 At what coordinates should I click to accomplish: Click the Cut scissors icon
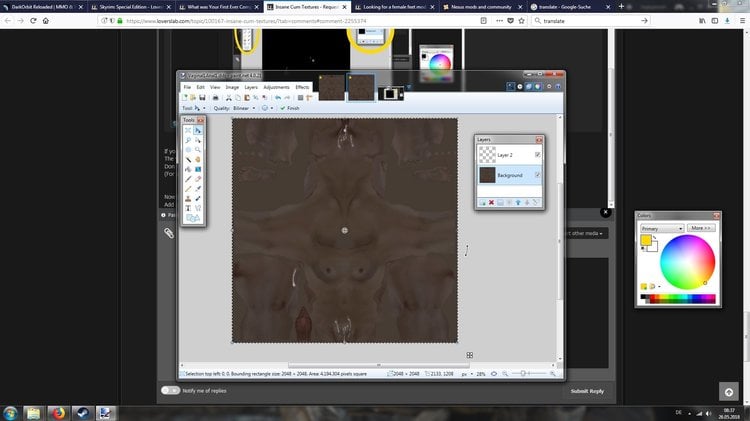tap(229, 98)
